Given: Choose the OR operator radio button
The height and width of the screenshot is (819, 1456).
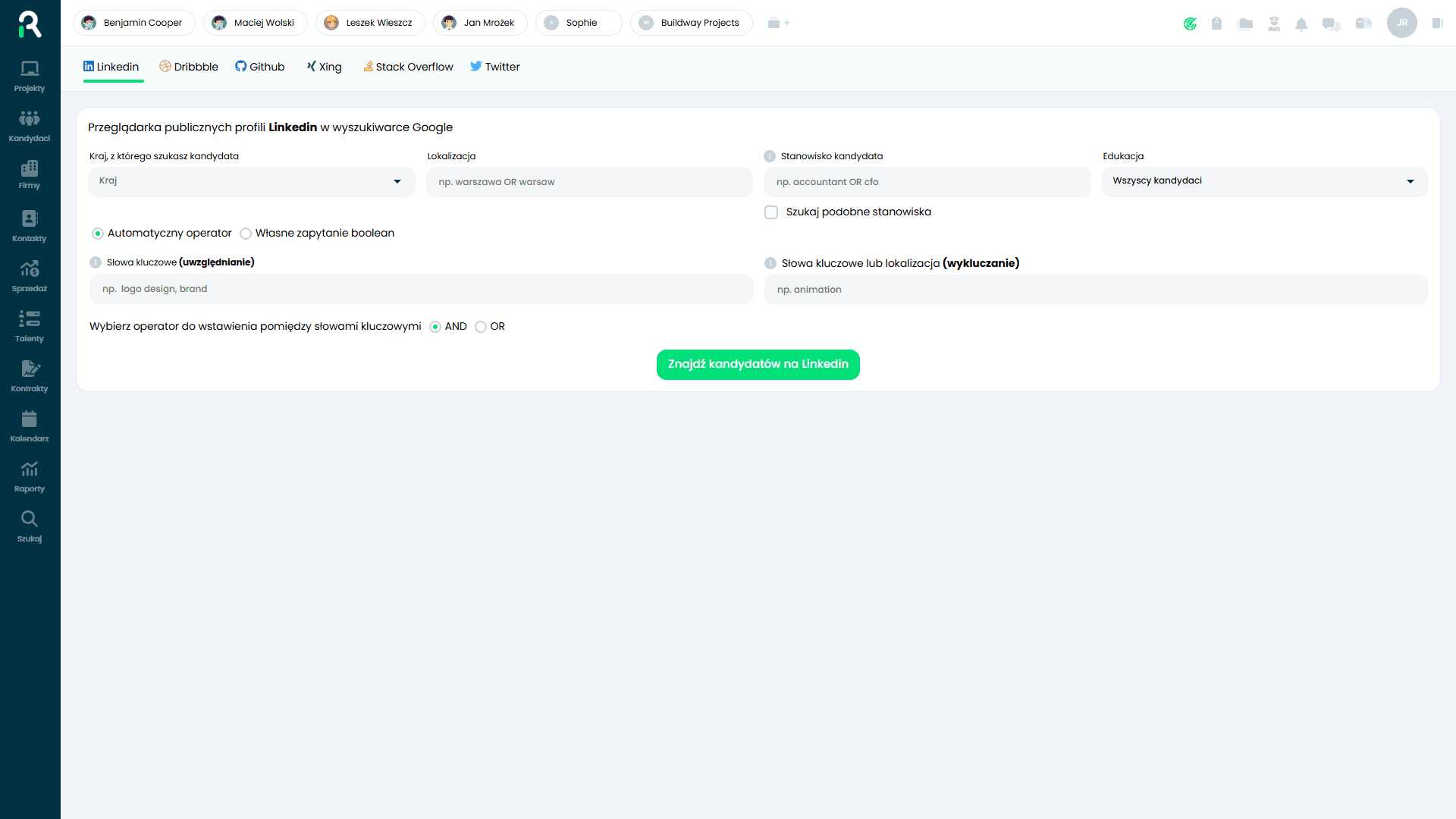Looking at the screenshot, I should (x=481, y=327).
